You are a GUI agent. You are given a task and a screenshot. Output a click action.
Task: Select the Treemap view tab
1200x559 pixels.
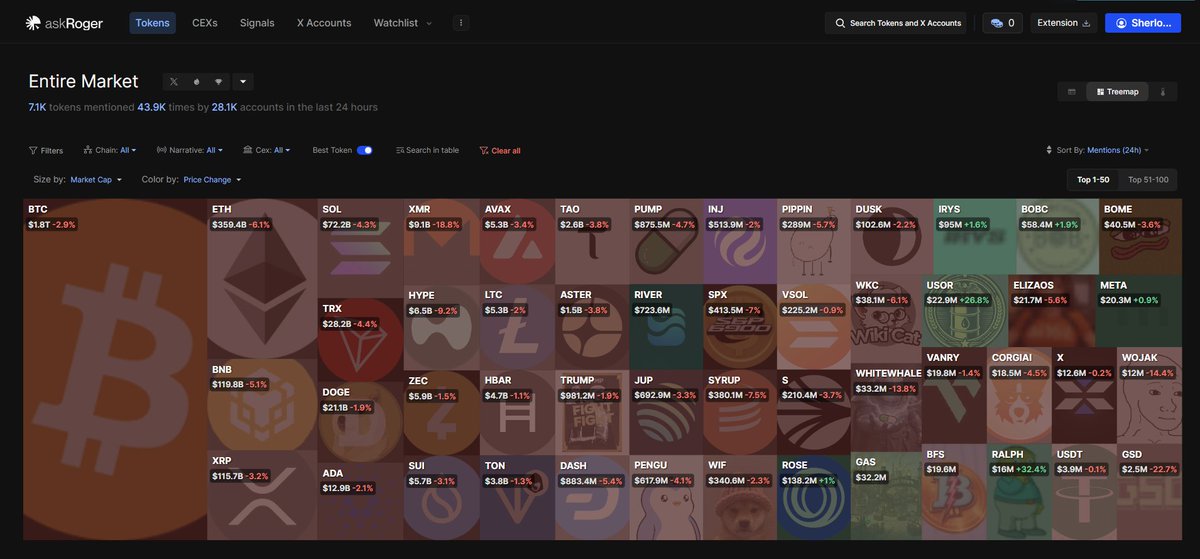[x=1118, y=91]
